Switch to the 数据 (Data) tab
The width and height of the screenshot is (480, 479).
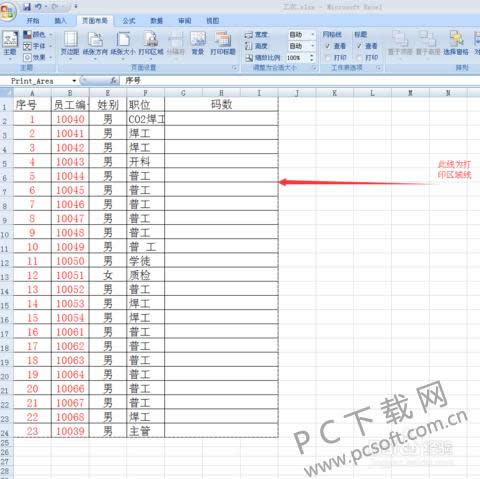coord(156,21)
